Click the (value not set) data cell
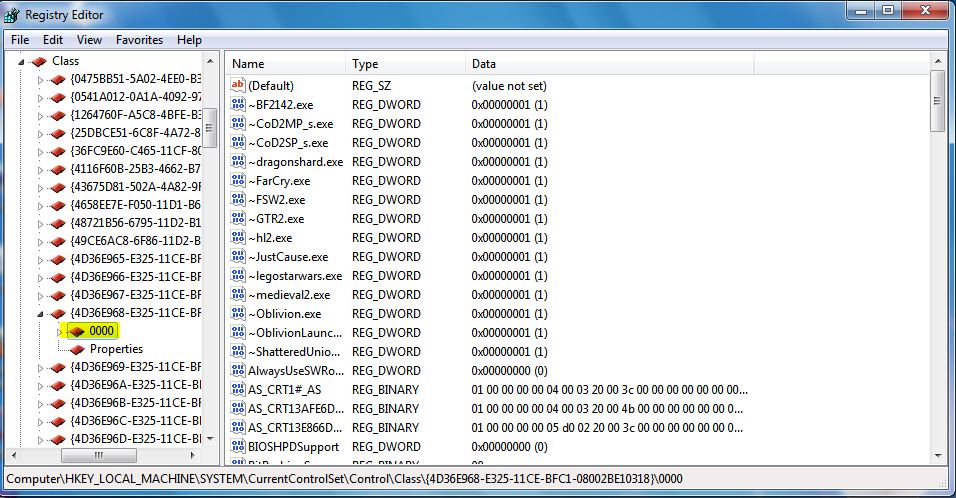Screen dimensions: 956x498 coord(509,86)
